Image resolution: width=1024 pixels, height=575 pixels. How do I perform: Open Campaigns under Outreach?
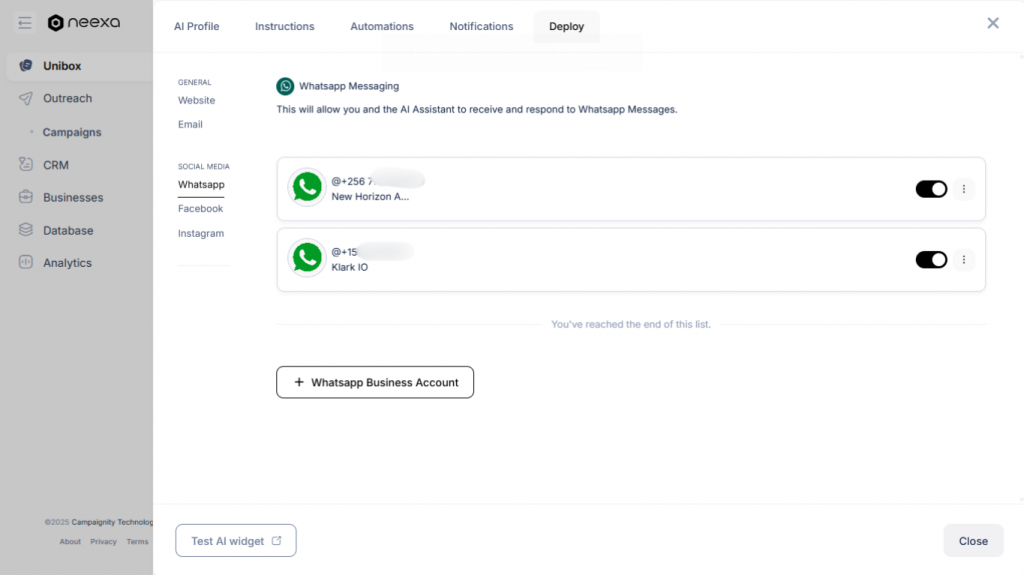[72, 132]
